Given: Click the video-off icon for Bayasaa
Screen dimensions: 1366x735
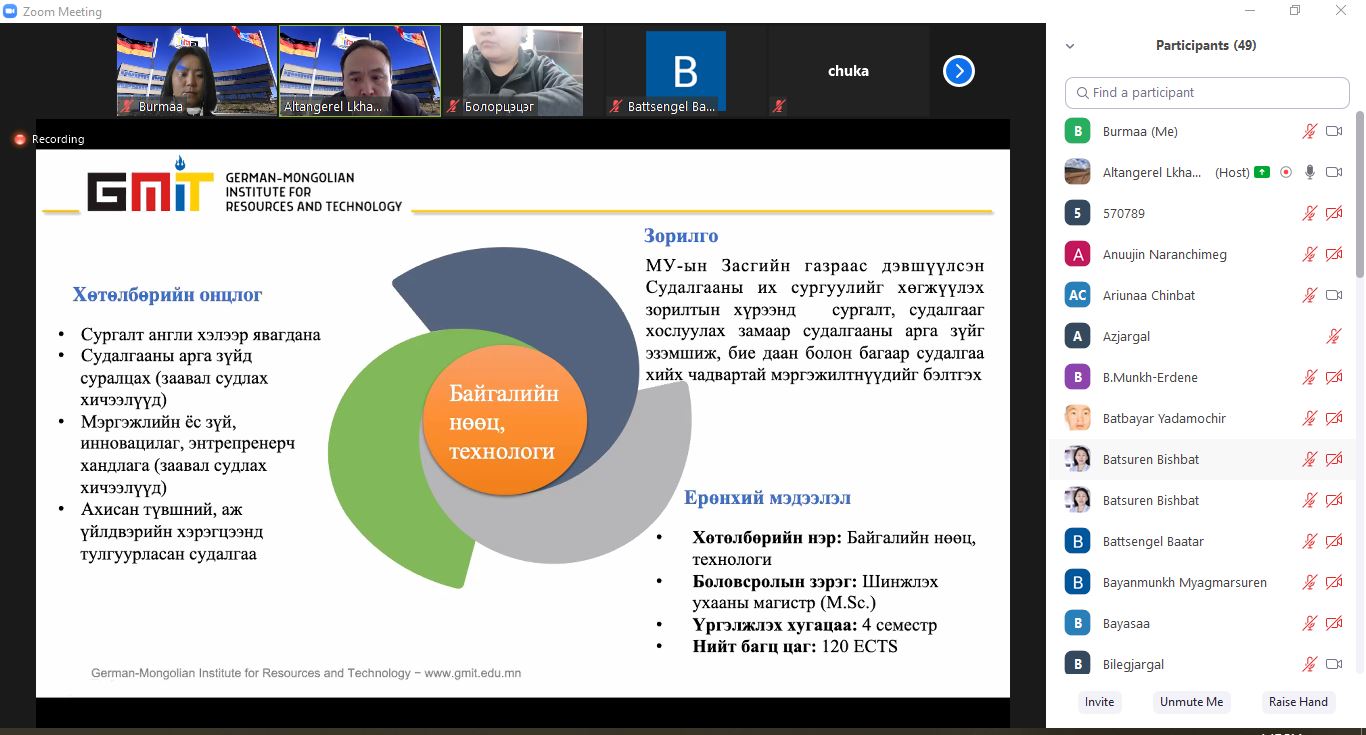Looking at the screenshot, I should pos(1334,623).
